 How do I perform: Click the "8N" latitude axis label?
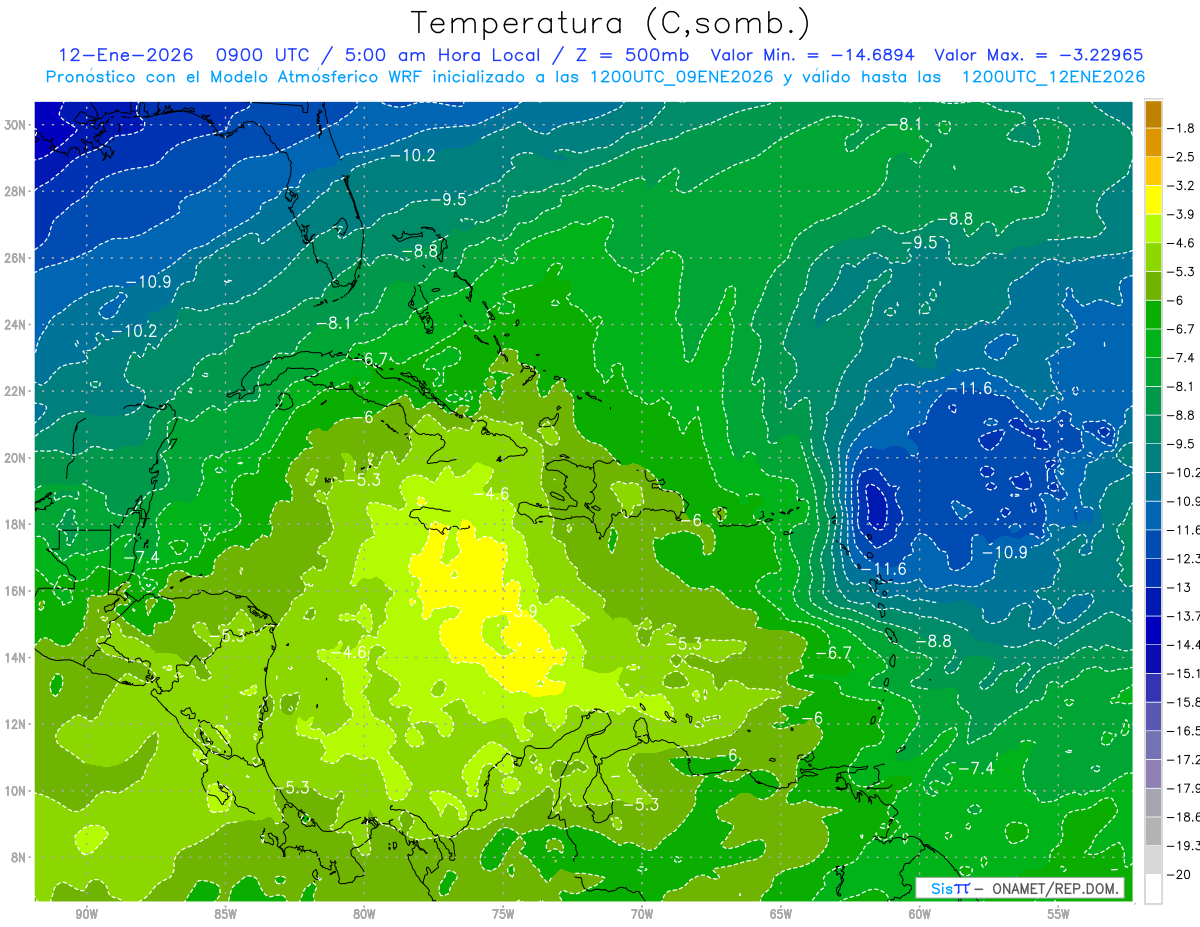(x=19, y=858)
